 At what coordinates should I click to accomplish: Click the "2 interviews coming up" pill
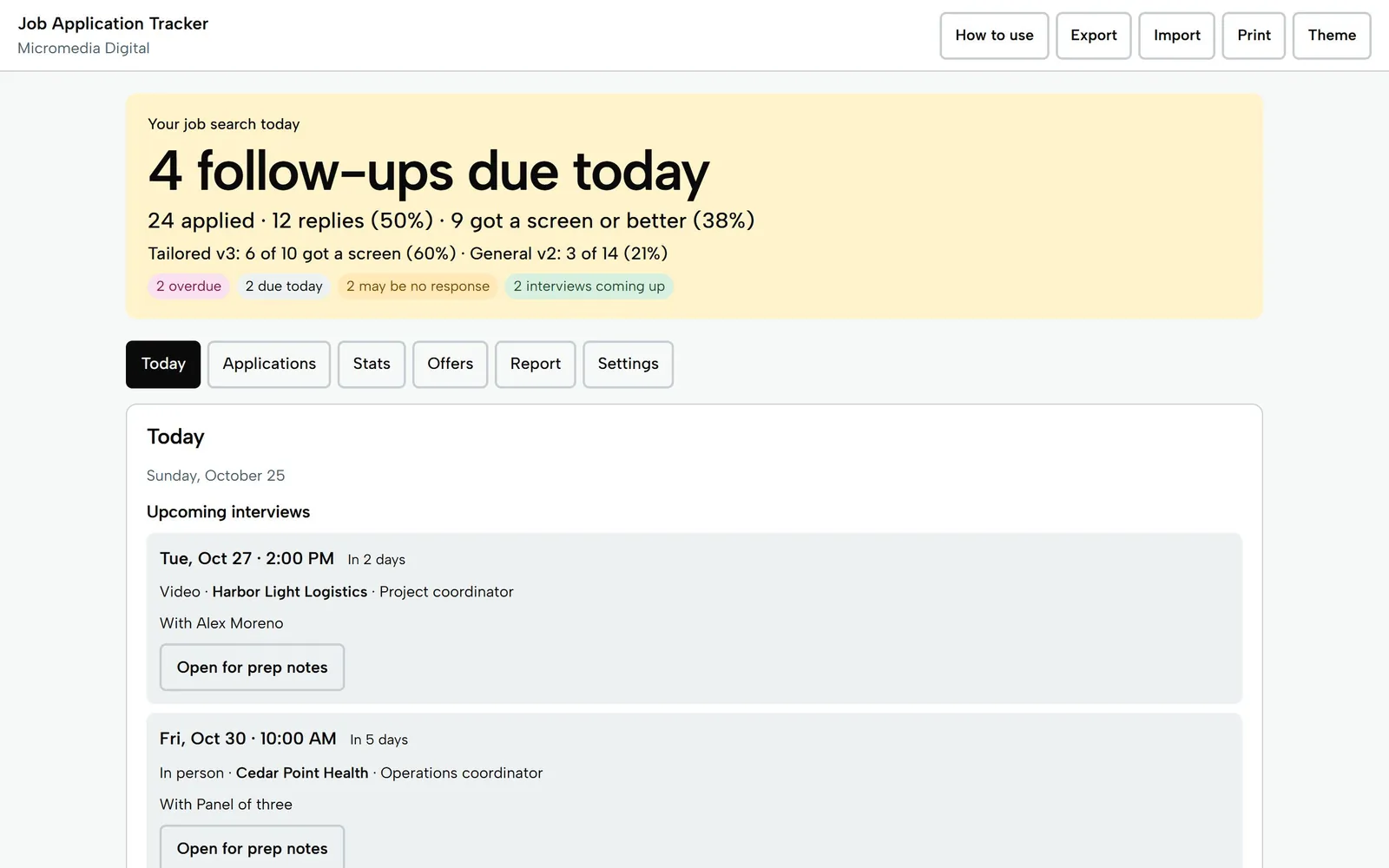tap(589, 286)
